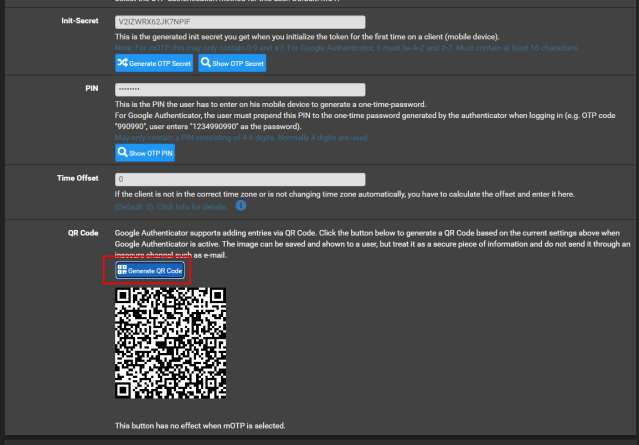Click the 'no effect when mOTP is selected' notice

[200, 425]
